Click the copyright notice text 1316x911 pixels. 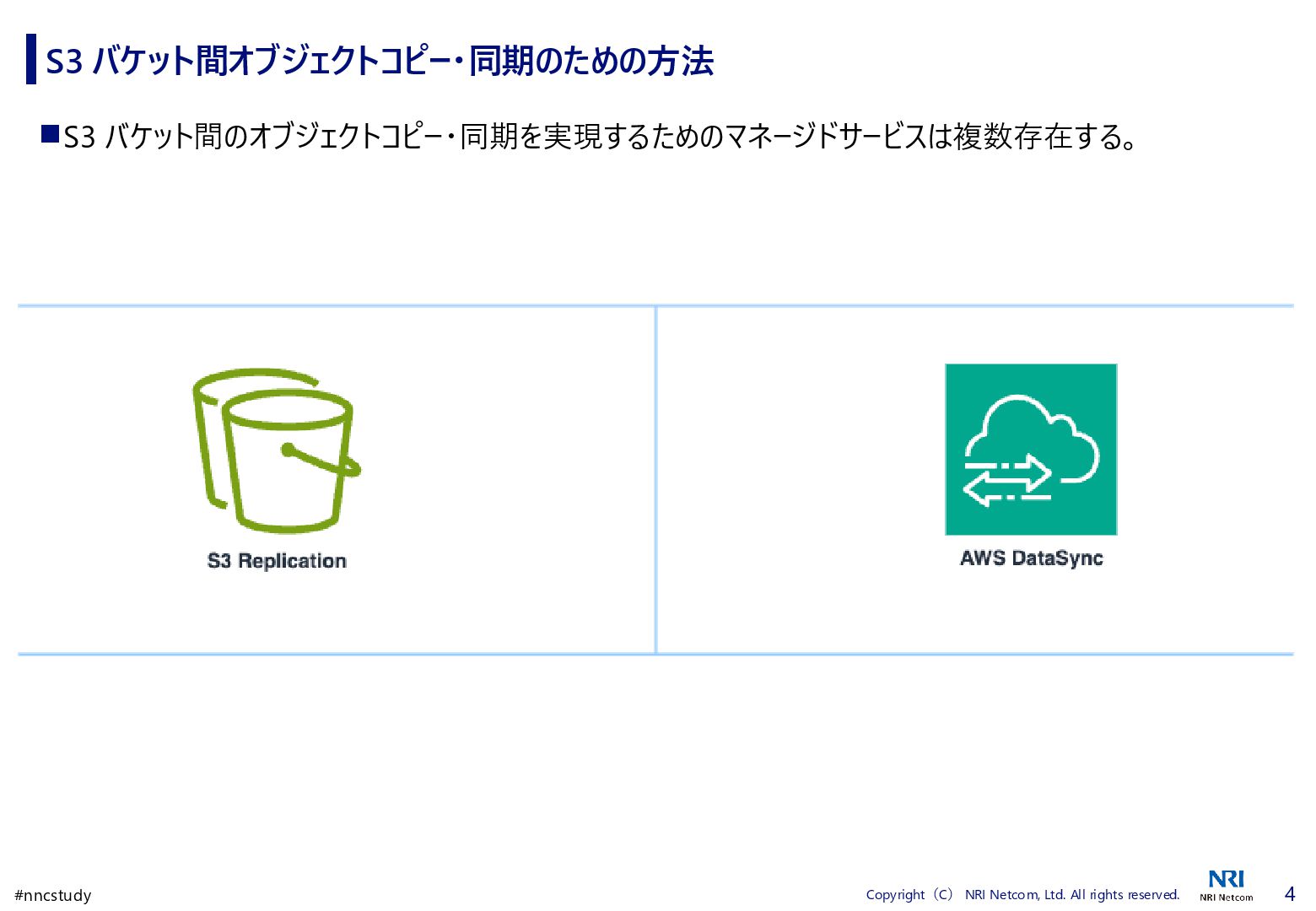(x=1022, y=894)
